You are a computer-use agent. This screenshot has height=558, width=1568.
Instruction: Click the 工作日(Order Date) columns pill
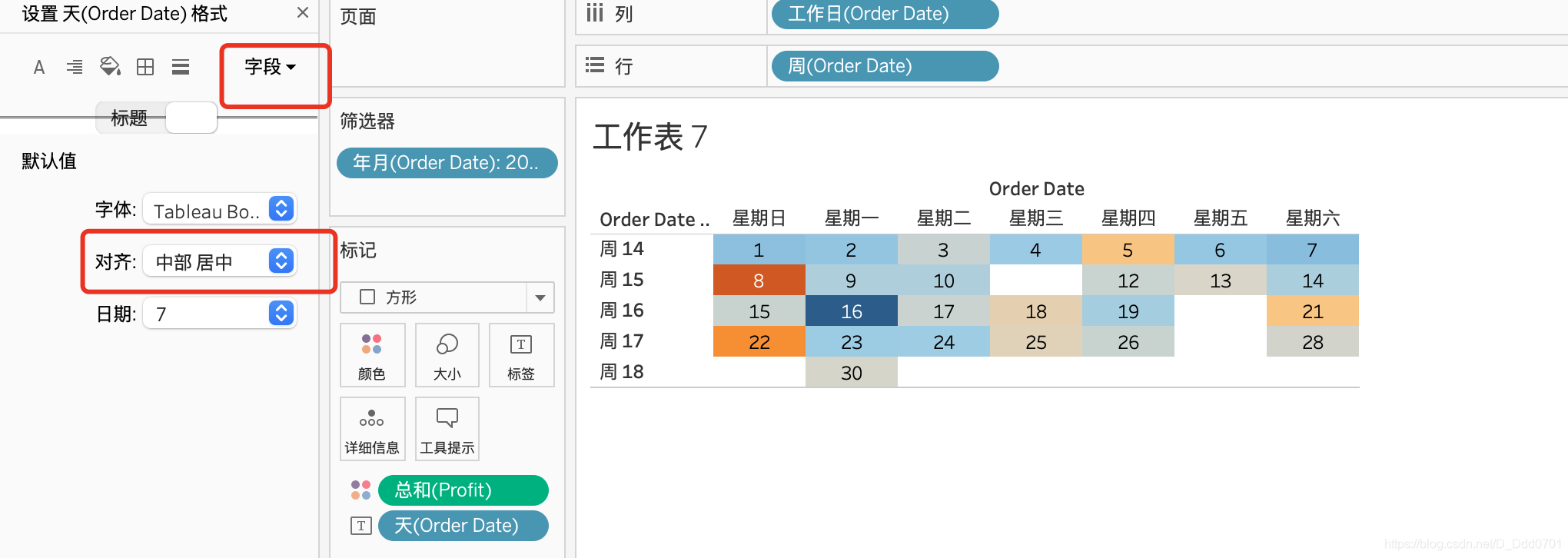885,14
